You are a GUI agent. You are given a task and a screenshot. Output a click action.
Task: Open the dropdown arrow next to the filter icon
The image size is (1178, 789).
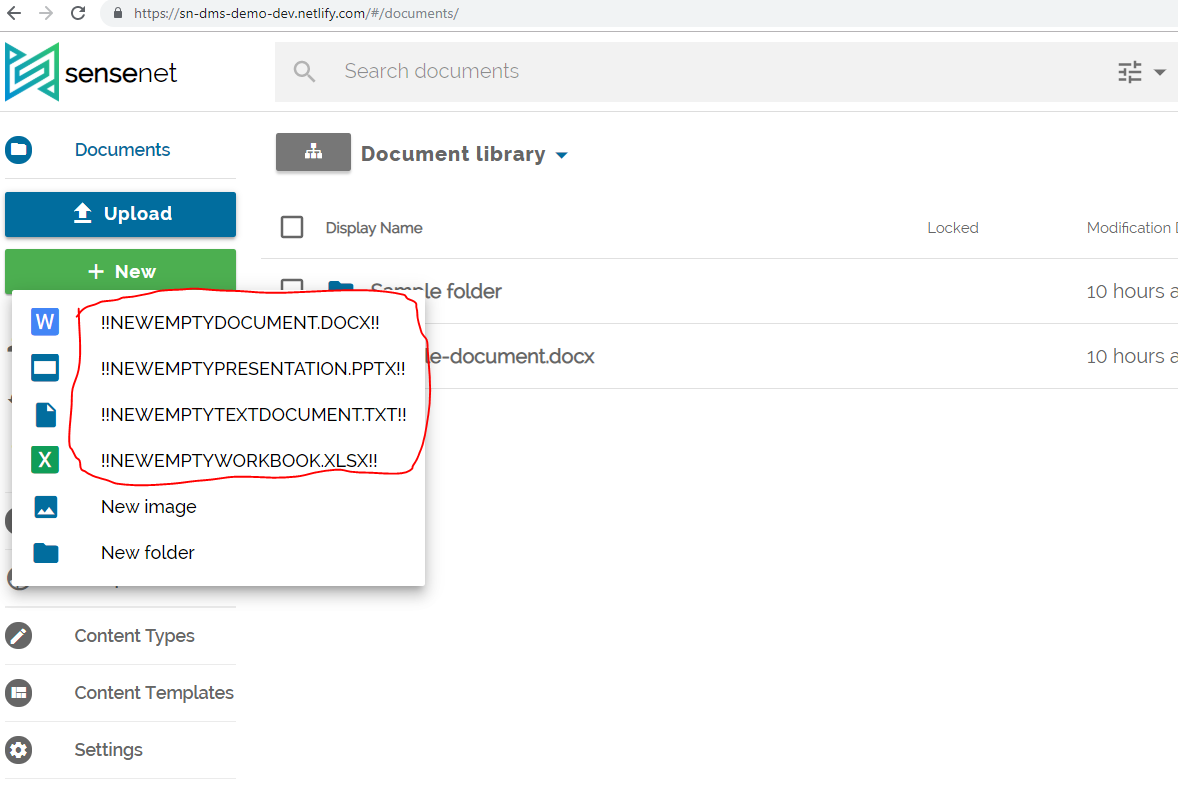coord(1160,71)
